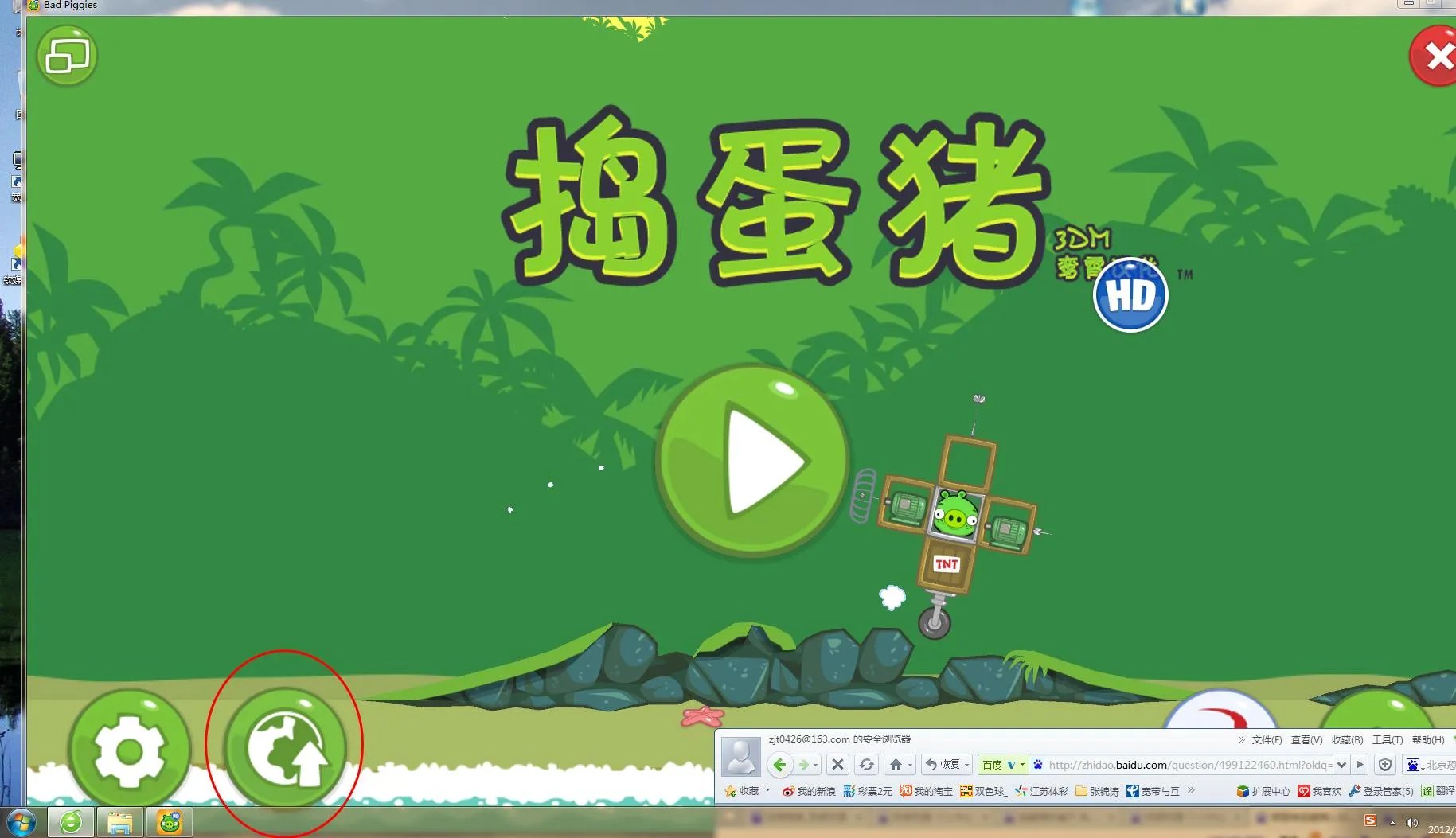Open game settings with the gear button
The image size is (1456, 838).
point(130,750)
